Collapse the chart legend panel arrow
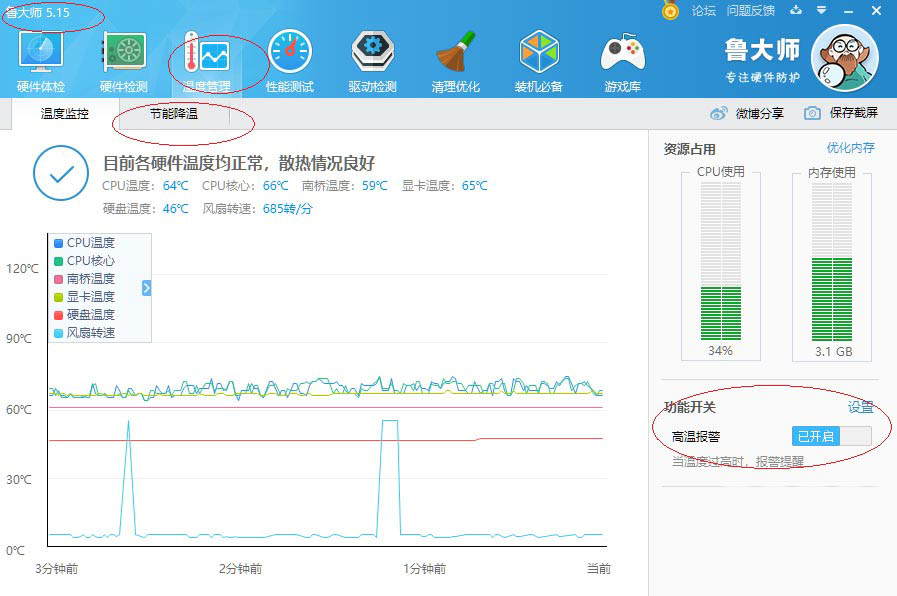 [146, 288]
